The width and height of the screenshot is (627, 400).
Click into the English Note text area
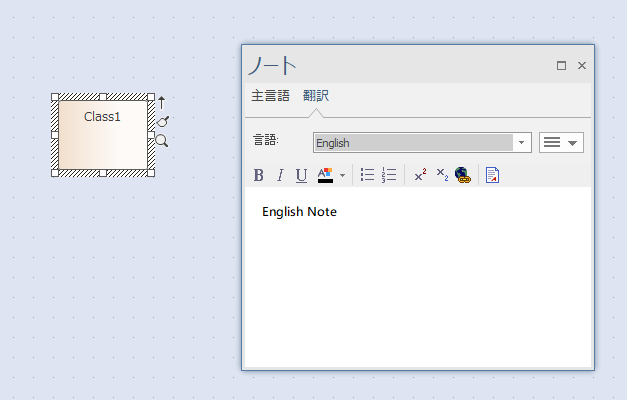pyautogui.click(x=418, y=277)
